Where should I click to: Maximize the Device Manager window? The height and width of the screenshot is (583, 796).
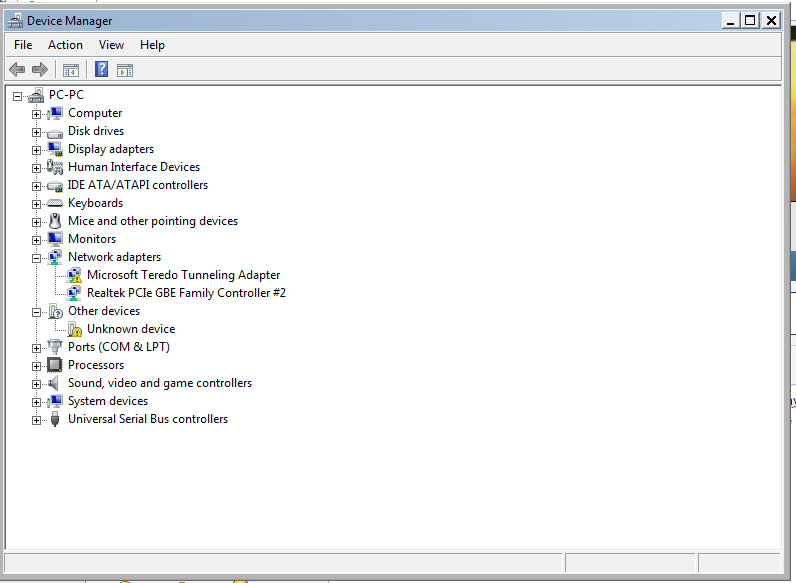[750, 20]
